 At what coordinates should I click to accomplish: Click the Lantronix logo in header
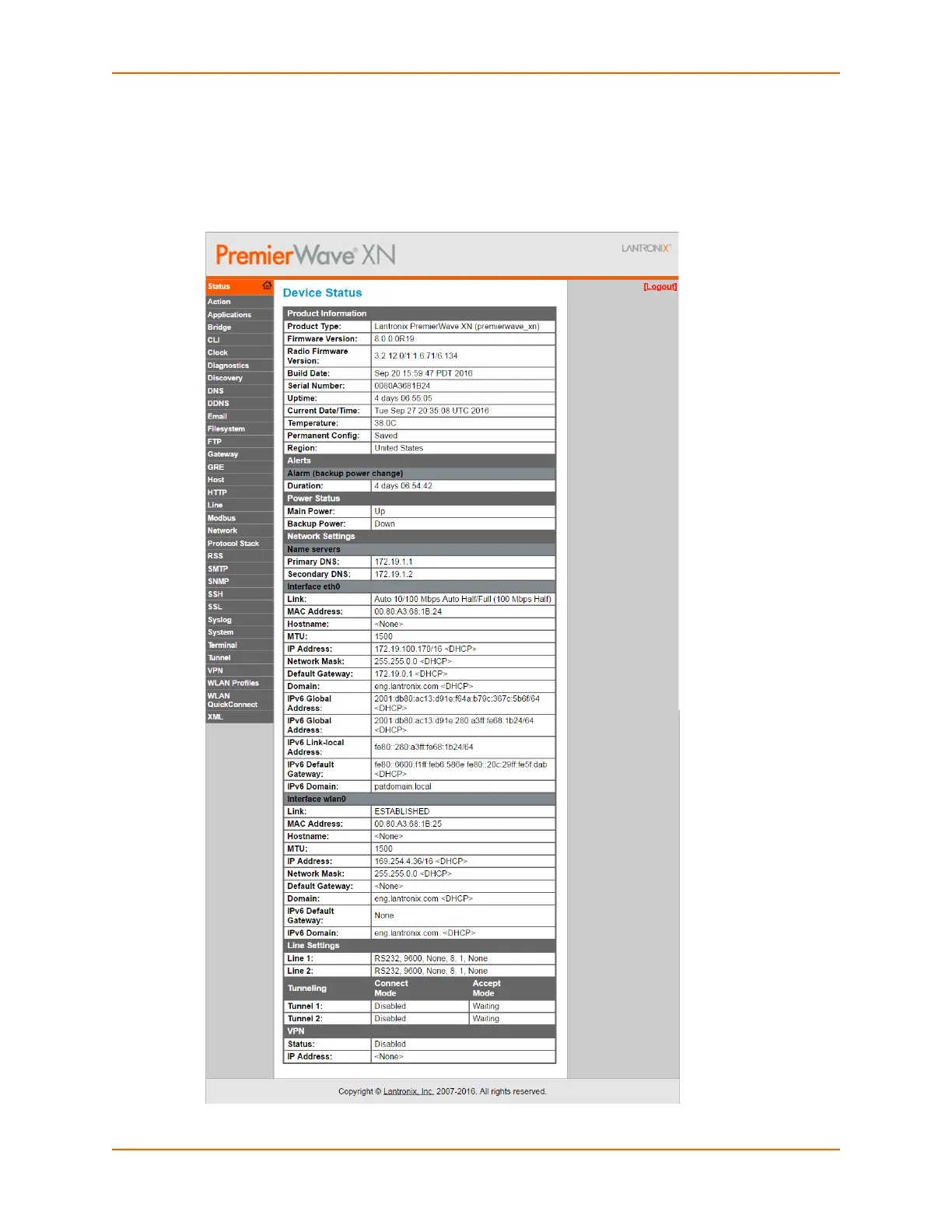[646, 248]
